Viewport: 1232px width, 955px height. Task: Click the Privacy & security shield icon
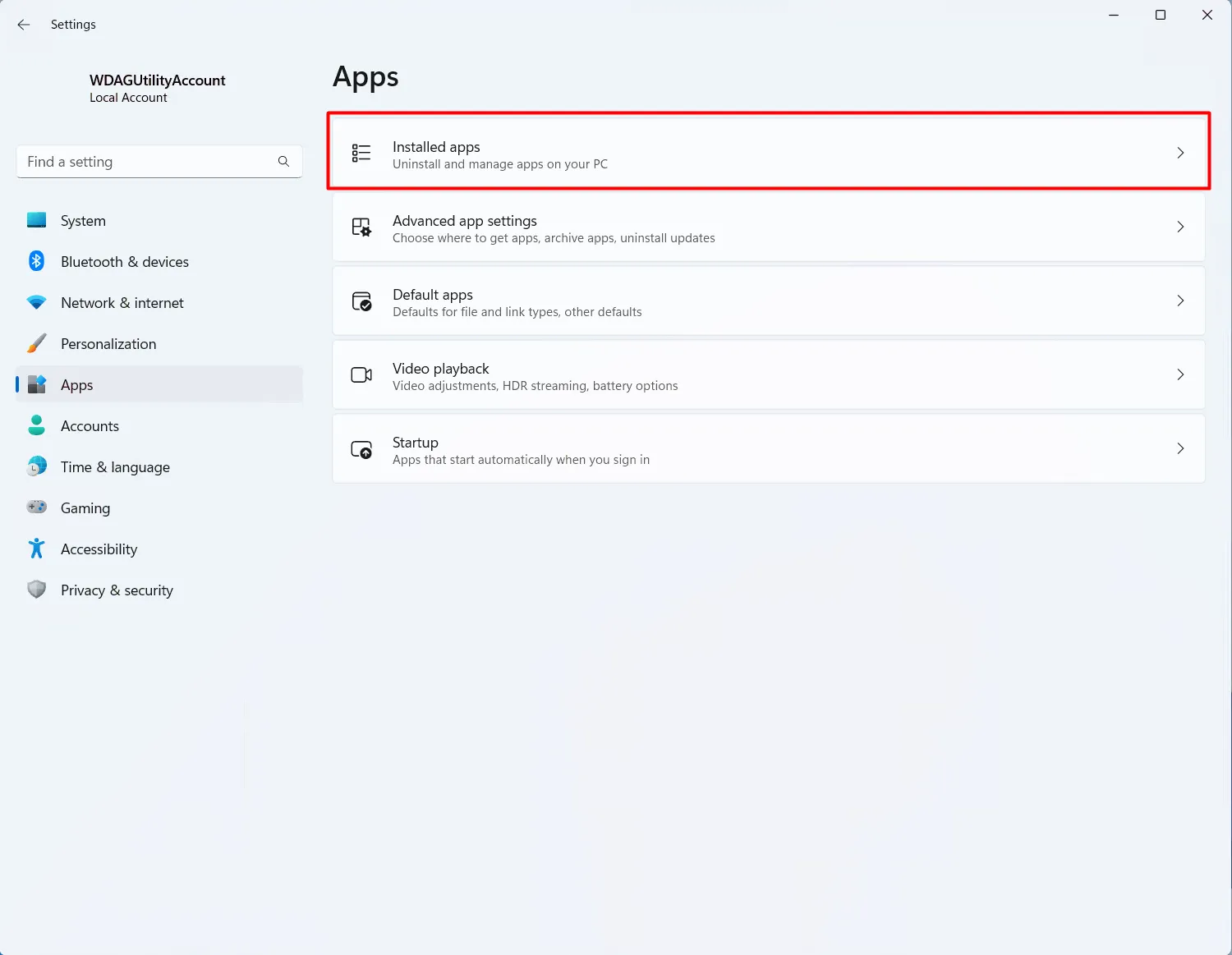pos(37,590)
